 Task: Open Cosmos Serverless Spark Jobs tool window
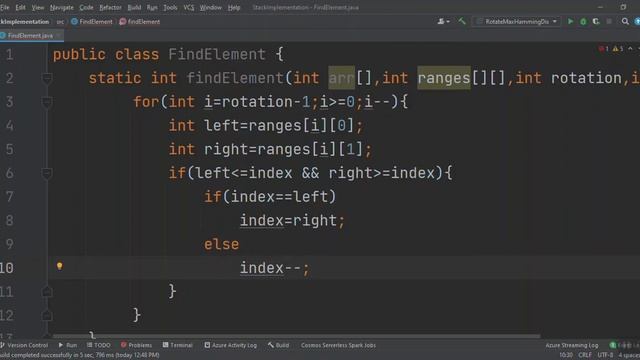[x=338, y=345]
